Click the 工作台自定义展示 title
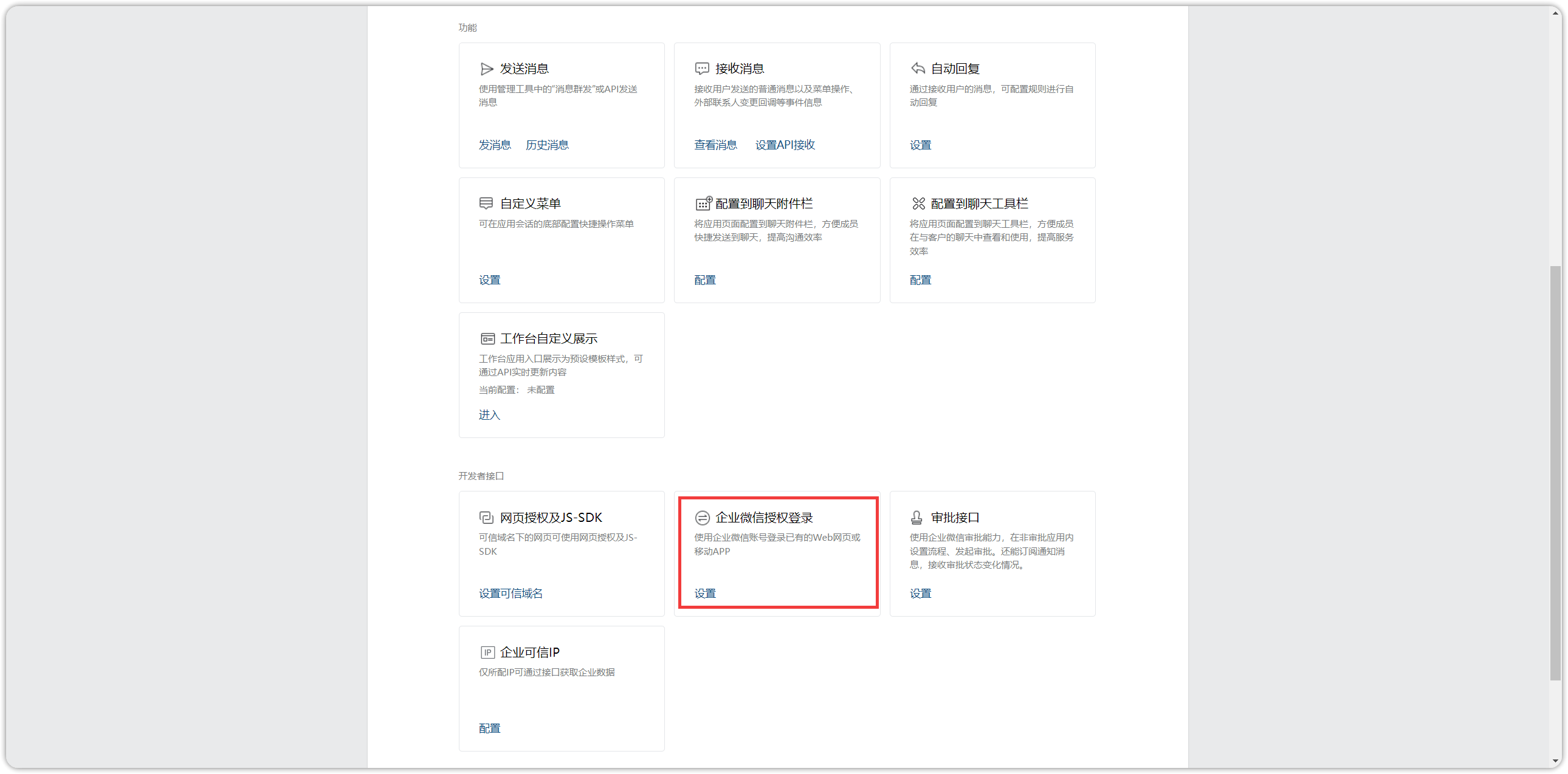Image resolution: width=1568 pixels, height=774 pixels. click(548, 339)
